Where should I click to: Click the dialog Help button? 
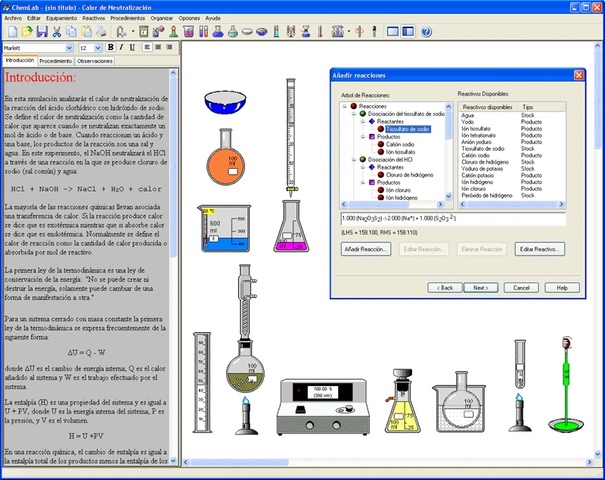[x=562, y=288]
